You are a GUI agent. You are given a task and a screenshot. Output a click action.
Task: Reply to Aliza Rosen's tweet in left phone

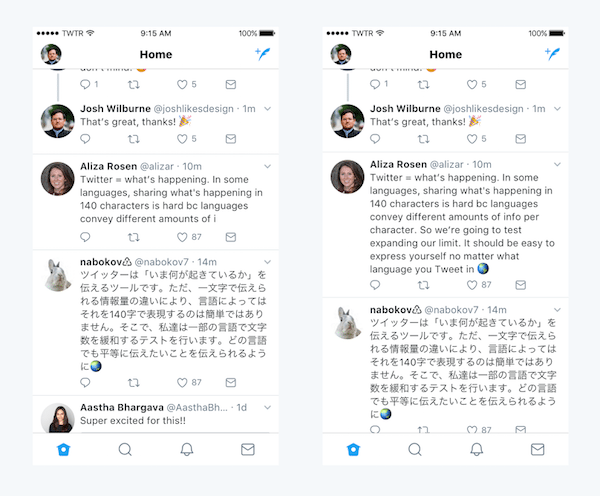85,237
